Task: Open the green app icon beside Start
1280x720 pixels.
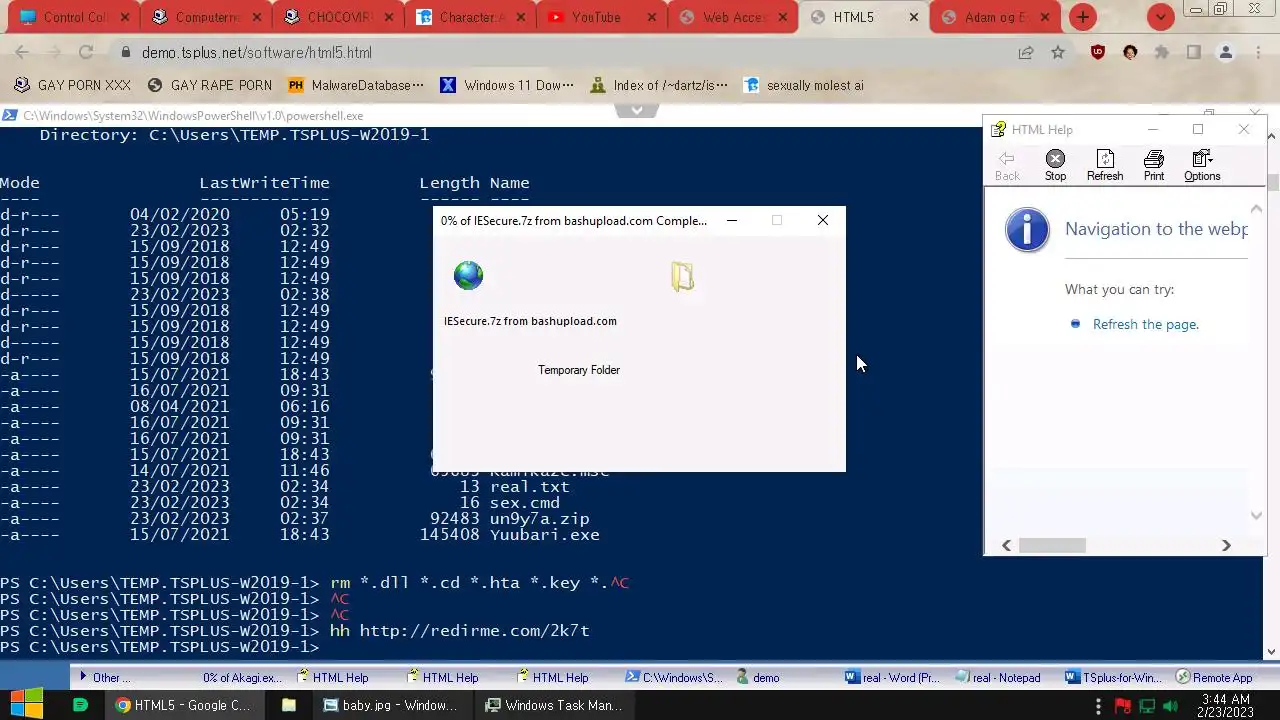Action: (x=81, y=705)
